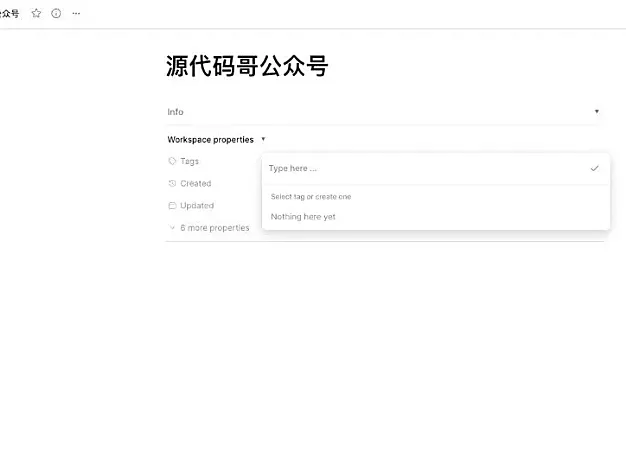
Task: Click the 6 more properties text
Action: point(215,228)
